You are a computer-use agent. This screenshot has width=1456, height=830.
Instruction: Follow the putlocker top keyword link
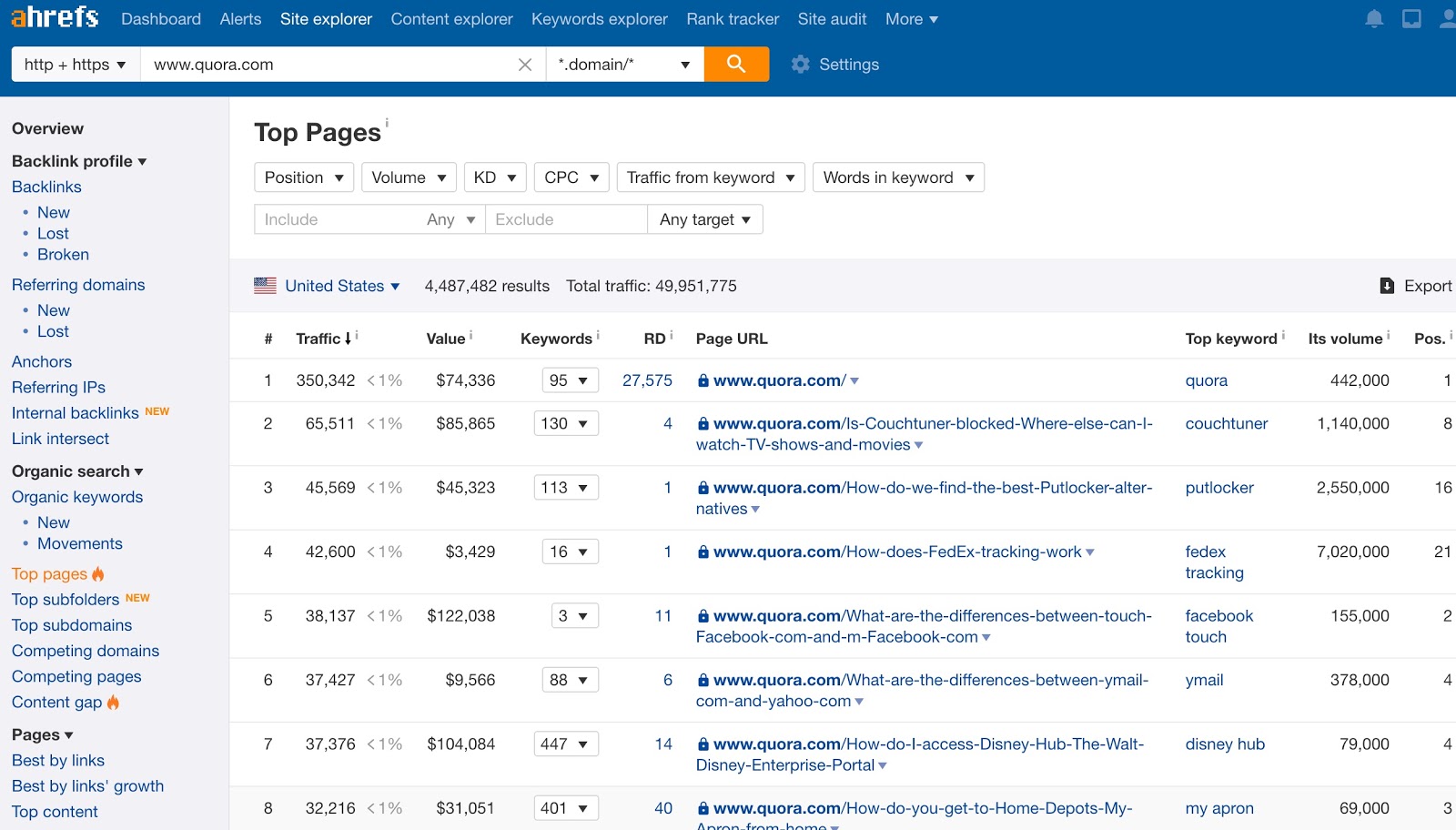(1218, 488)
